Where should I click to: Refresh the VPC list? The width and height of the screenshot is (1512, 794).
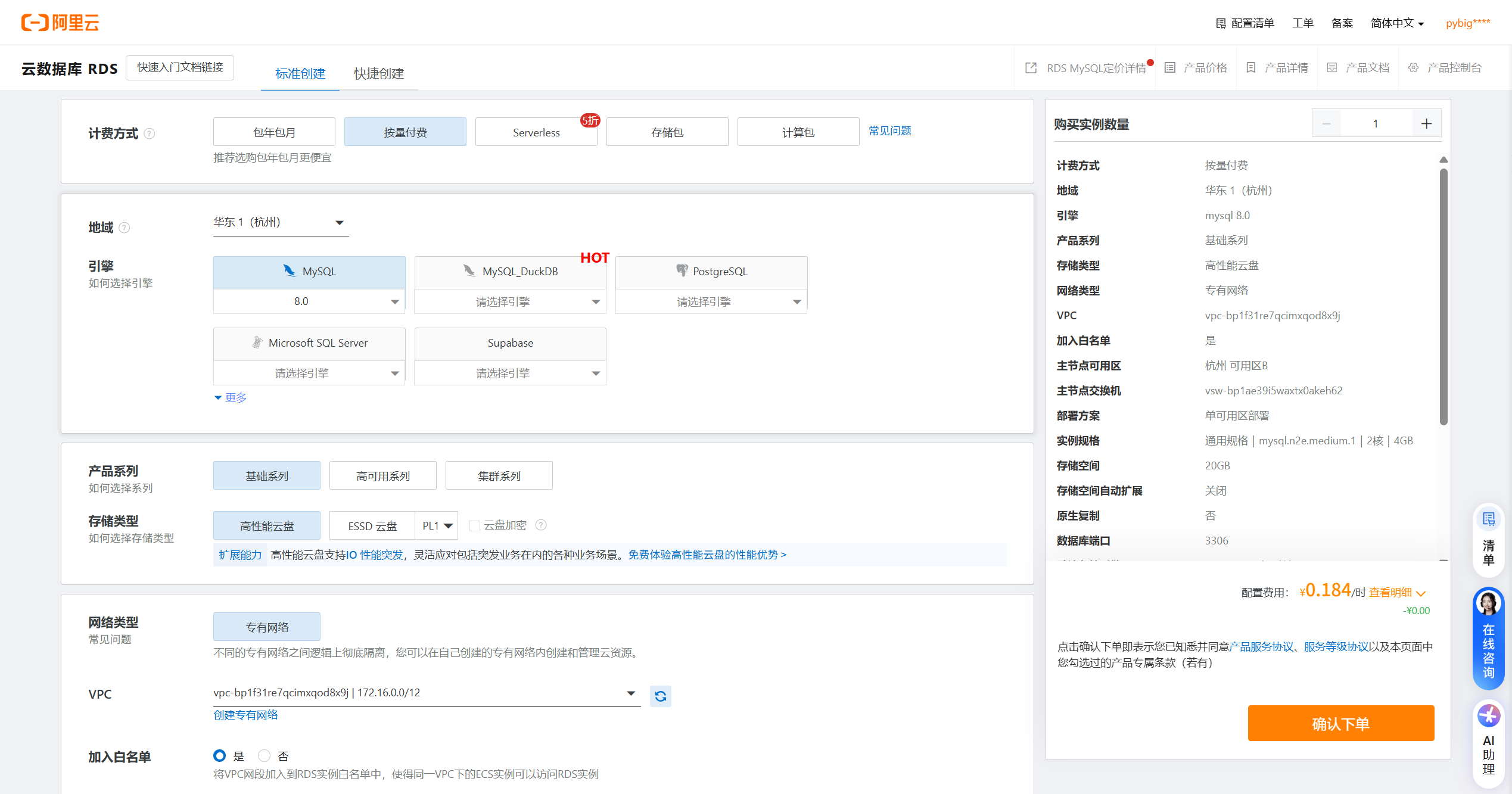click(661, 696)
